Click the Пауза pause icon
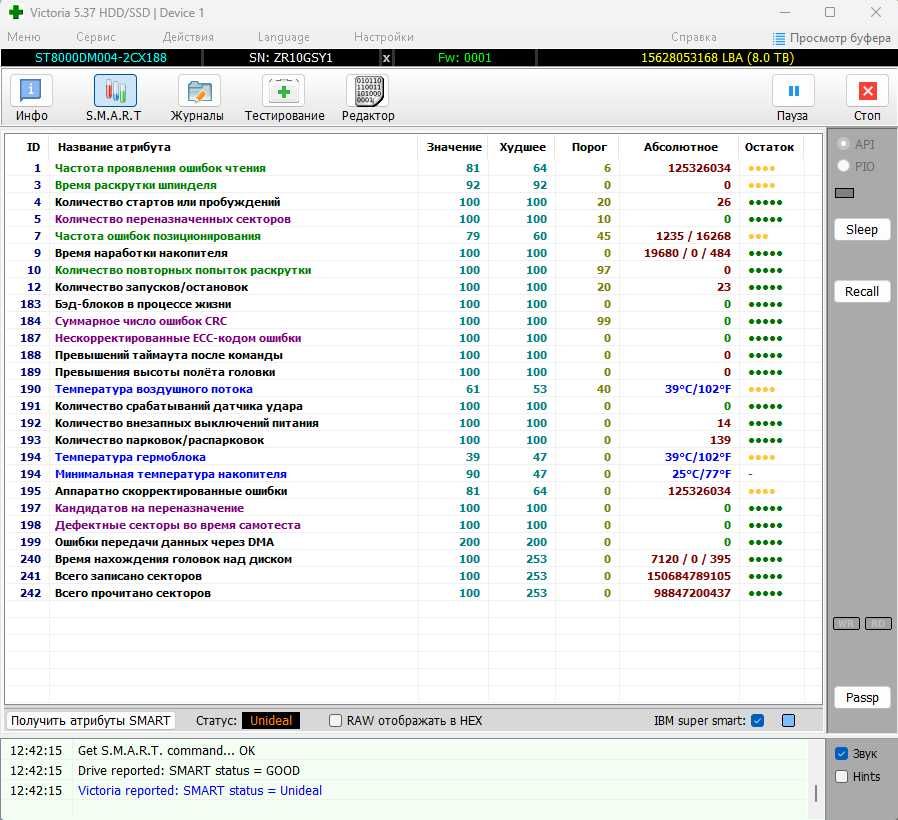Image resolution: width=898 pixels, height=820 pixels. (x=793, y=91)
